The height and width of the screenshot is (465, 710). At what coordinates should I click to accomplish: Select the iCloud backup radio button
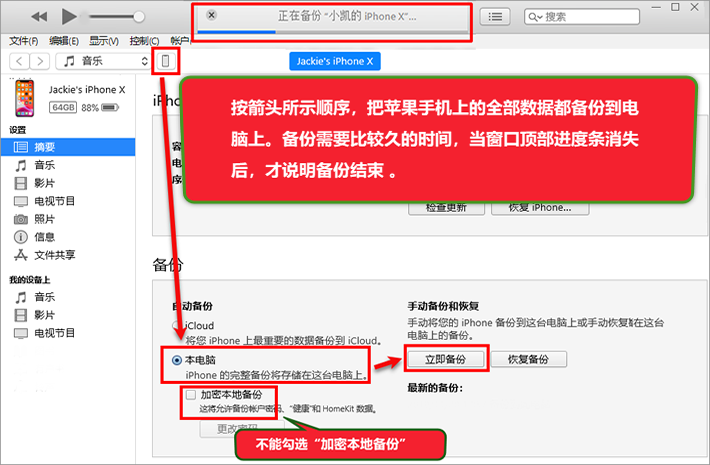click(176, 326)
